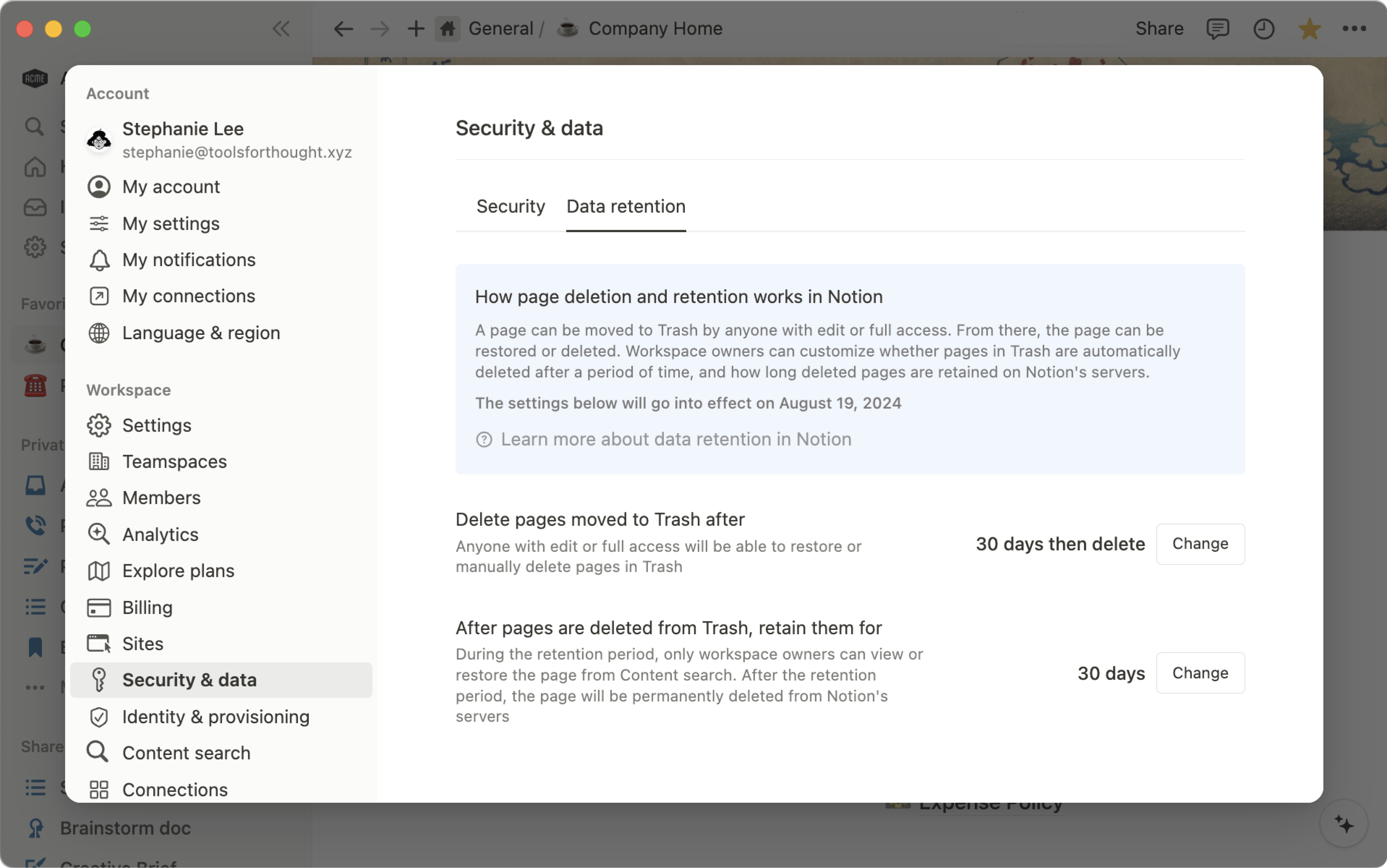Change the deleted pages retention period
The image size is (1387, 868).
pos(1200,673)
